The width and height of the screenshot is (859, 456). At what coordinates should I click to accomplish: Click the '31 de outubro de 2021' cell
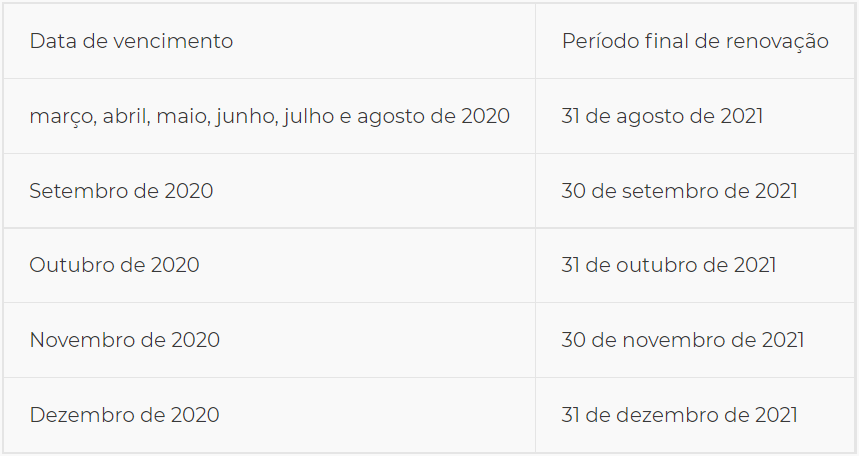tap(668, 265)
